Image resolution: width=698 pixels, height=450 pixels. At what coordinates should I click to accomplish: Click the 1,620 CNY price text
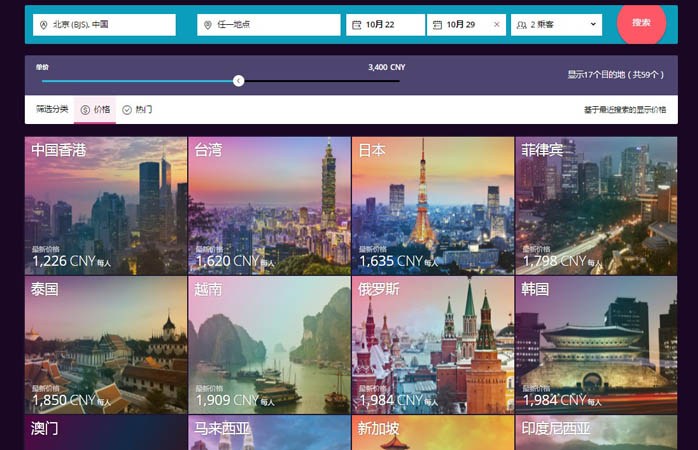[x=227, y=261]
